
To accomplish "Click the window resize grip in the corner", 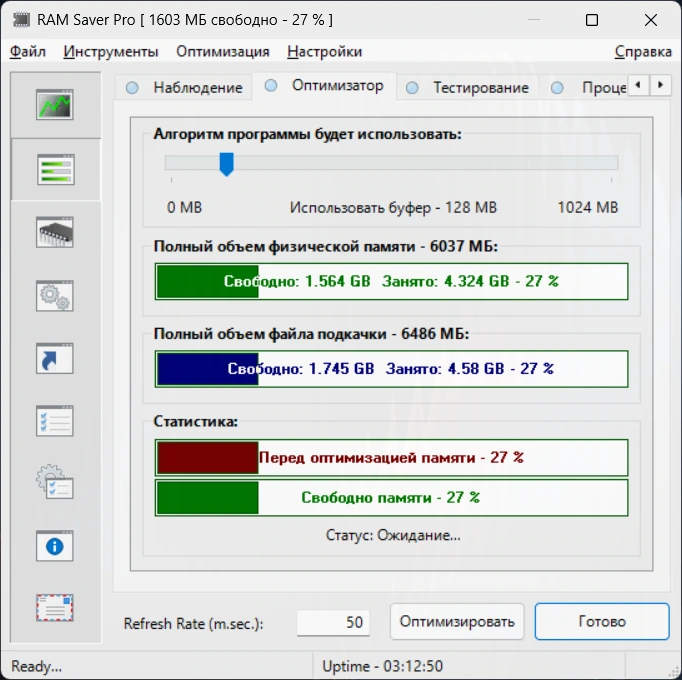I will (672, 670).
